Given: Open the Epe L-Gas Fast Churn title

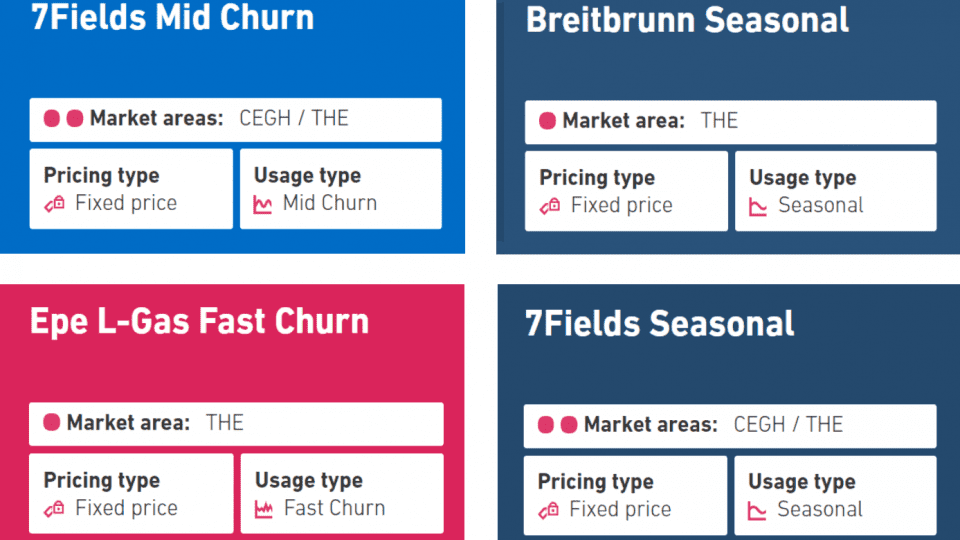Looking at the screenshot, I should pyautogui.click(x=199, y=321).
